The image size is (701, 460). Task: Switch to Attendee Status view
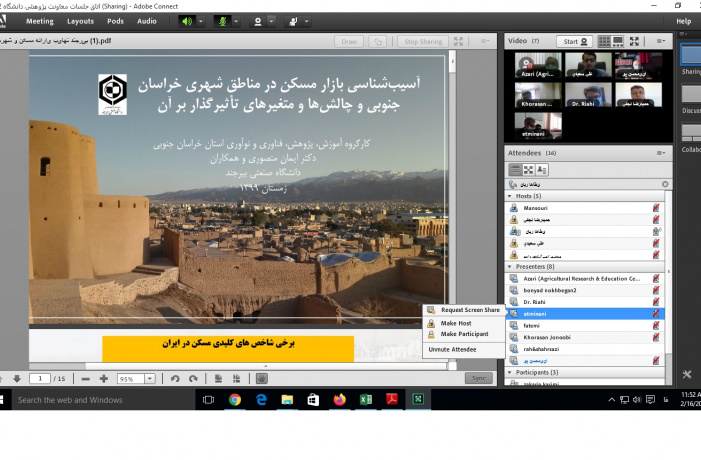[542, 170]
